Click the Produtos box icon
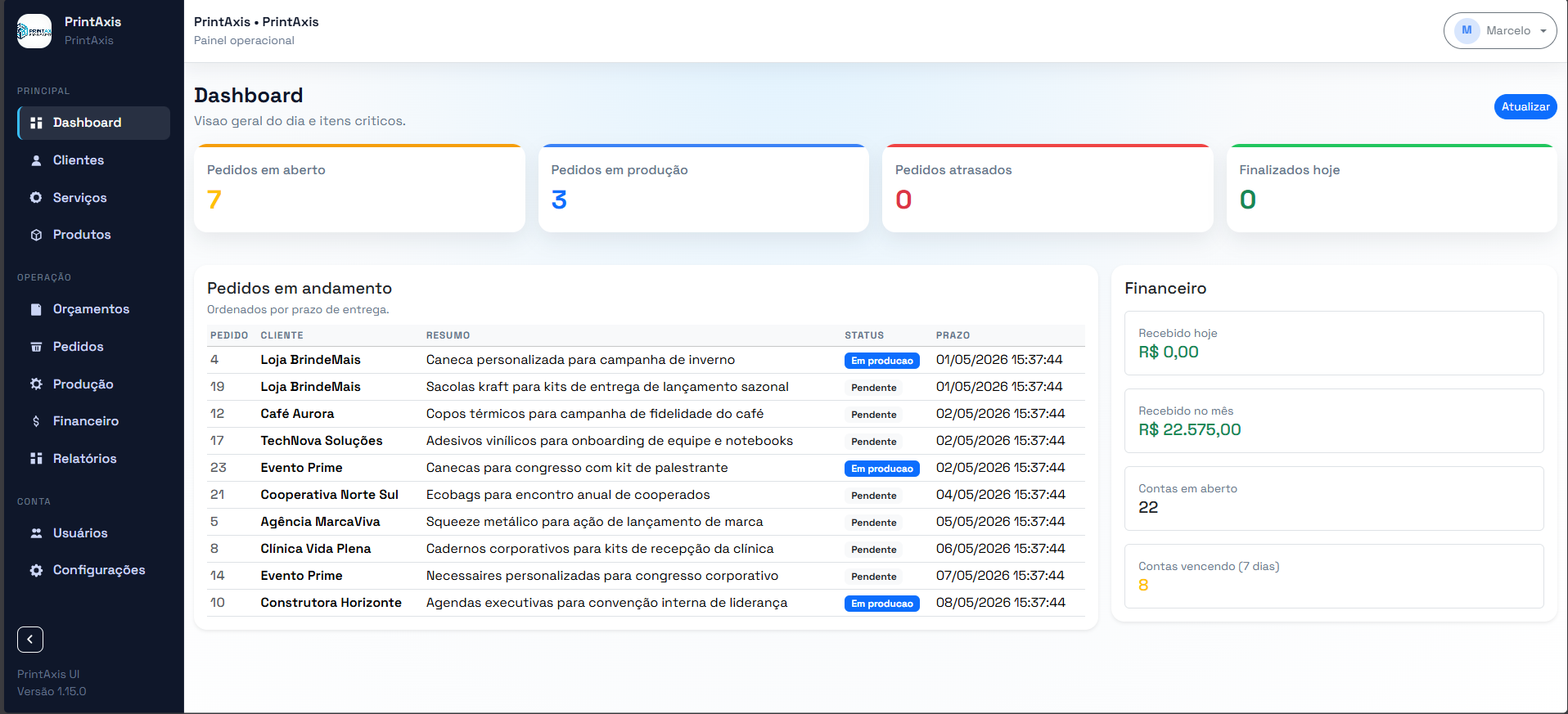 36,235
